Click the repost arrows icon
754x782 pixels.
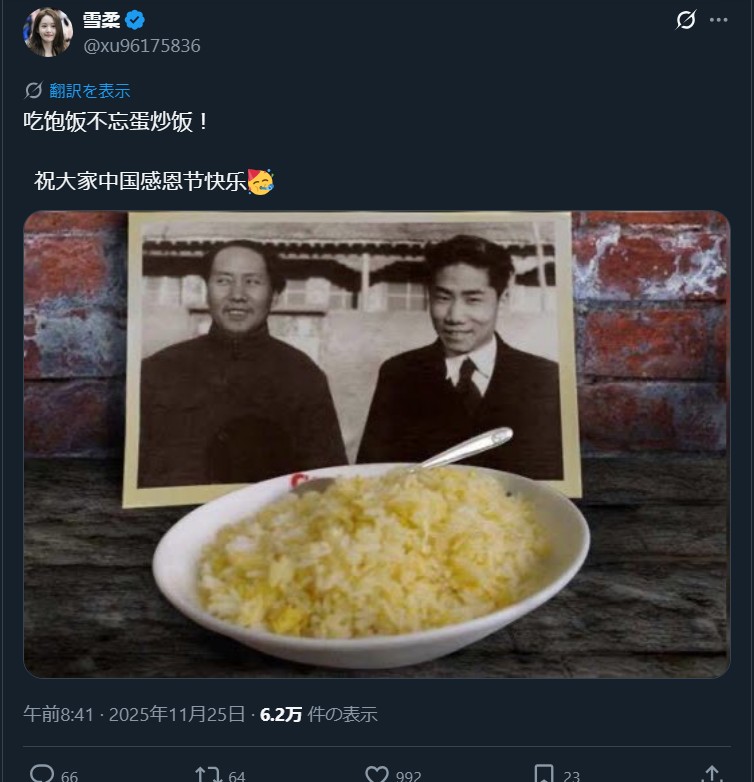[x=208, y=775]
